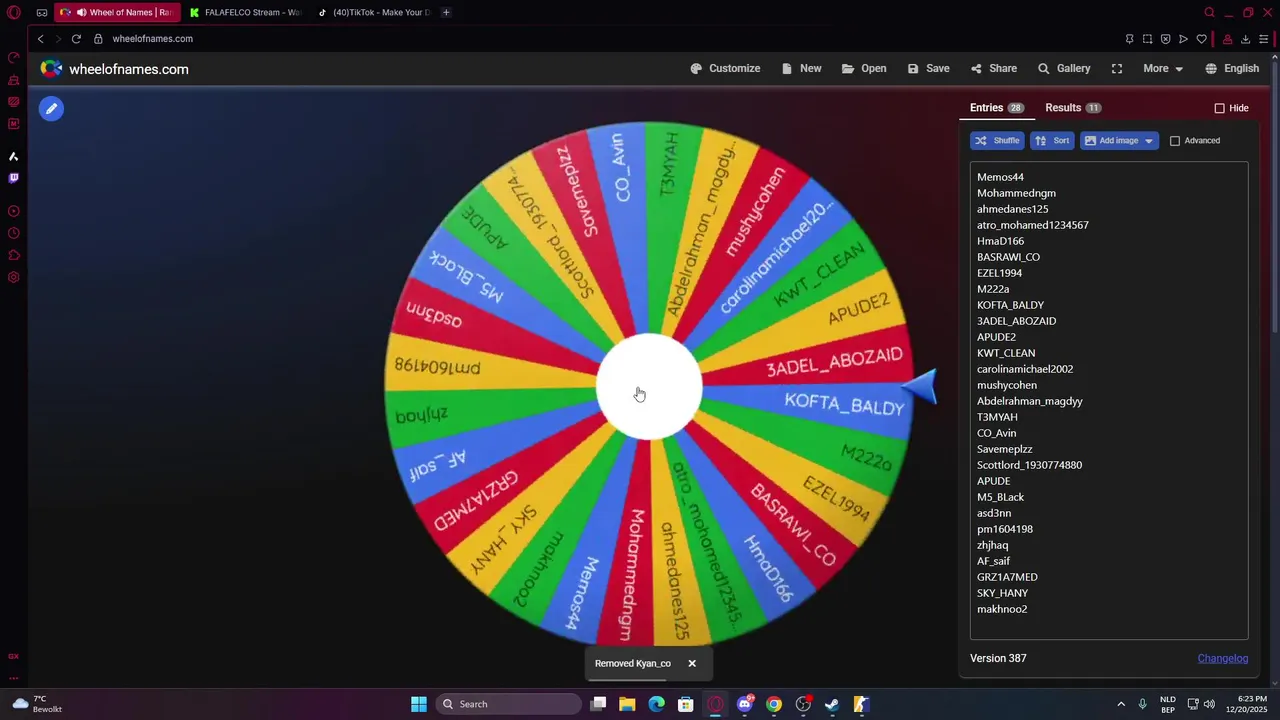Open the wheel Gallery
The width and height of the screenshot is (1280, 720).
click(1063, 68)
